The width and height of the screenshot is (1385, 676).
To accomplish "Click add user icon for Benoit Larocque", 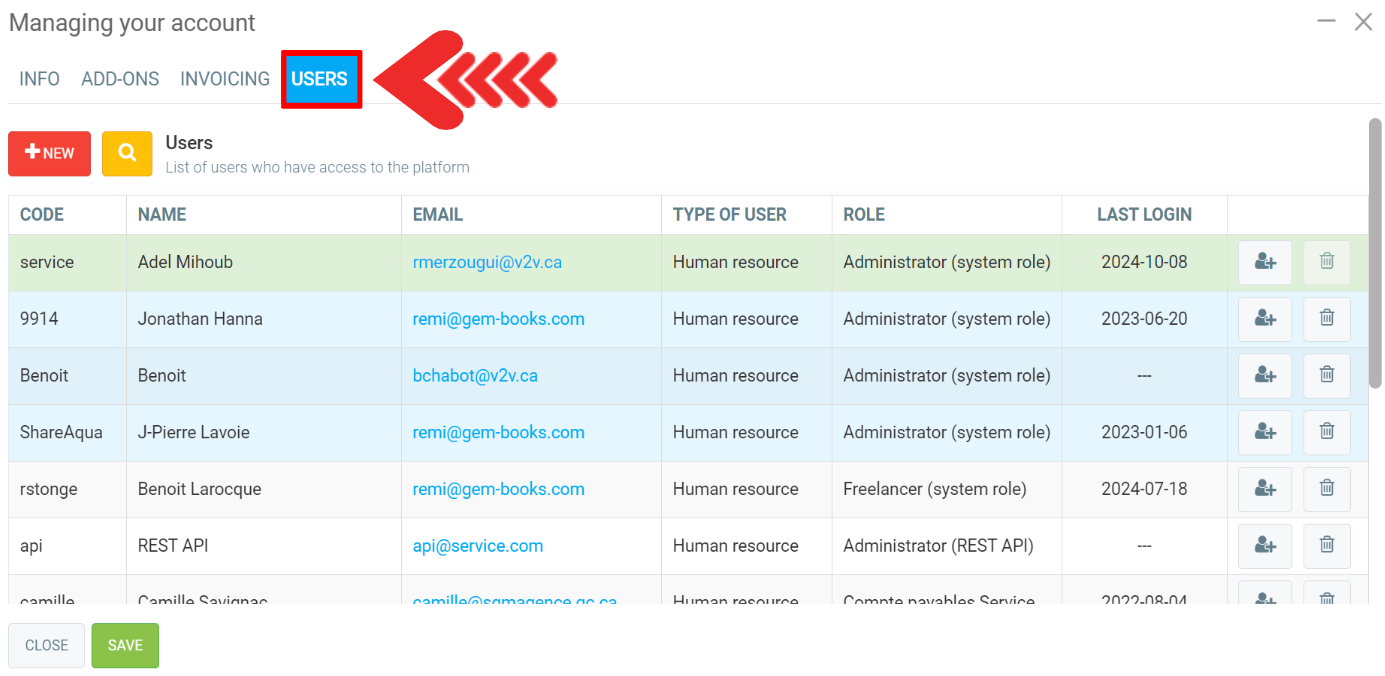I will [1264, 489].
